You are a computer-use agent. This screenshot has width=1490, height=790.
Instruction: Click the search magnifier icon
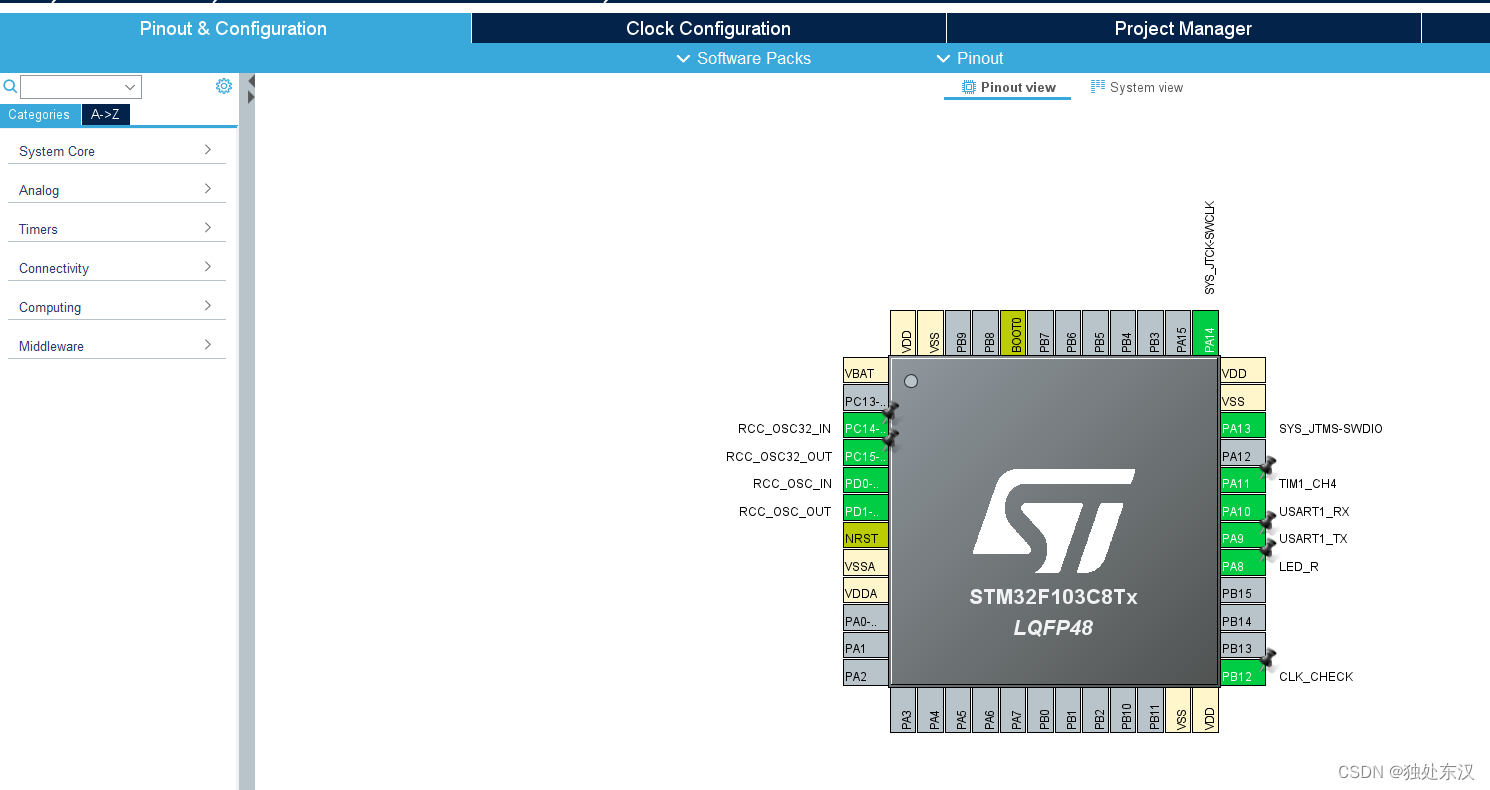10,86
